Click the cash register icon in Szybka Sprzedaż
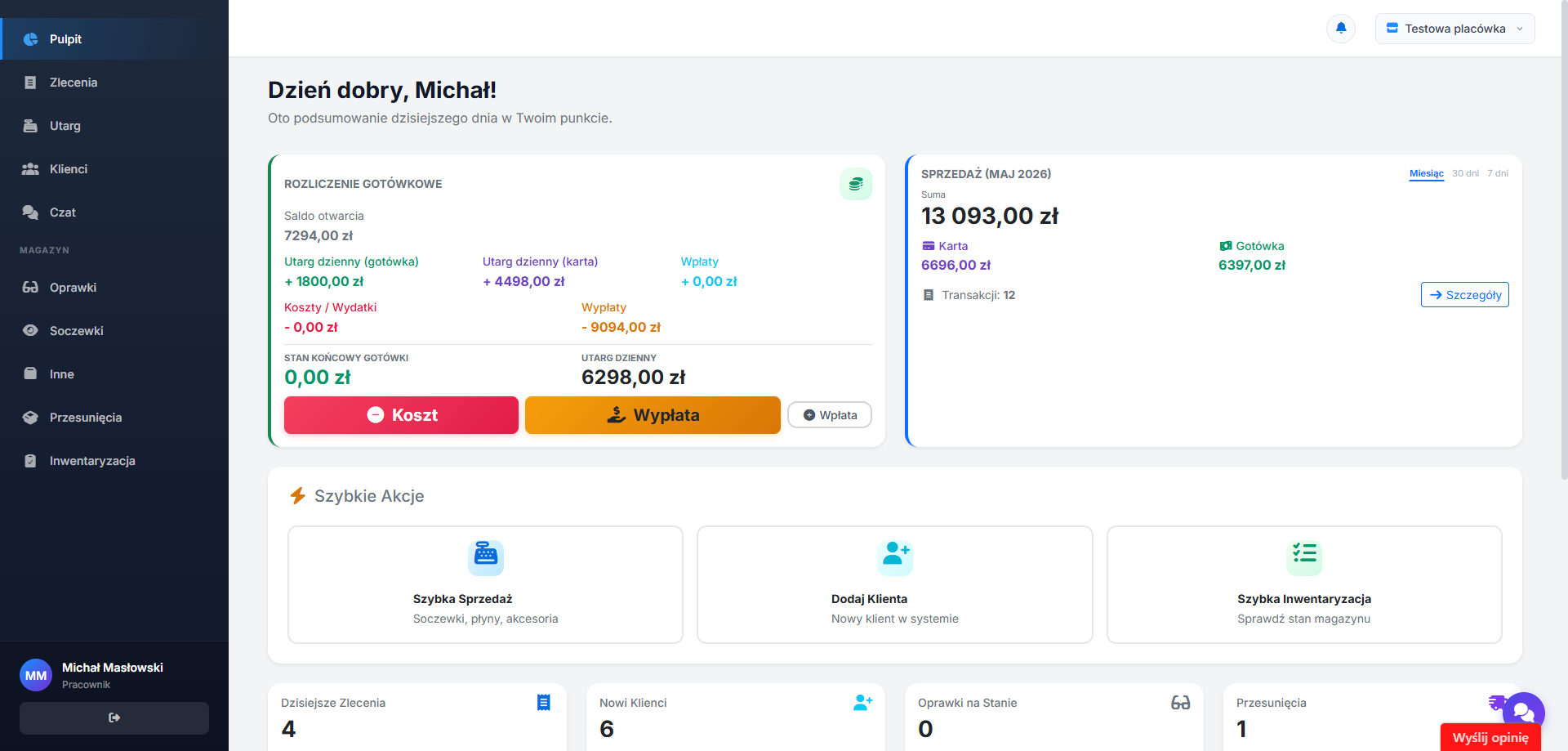The height and width of the screenshot is (751, 1568). (486, 557)
